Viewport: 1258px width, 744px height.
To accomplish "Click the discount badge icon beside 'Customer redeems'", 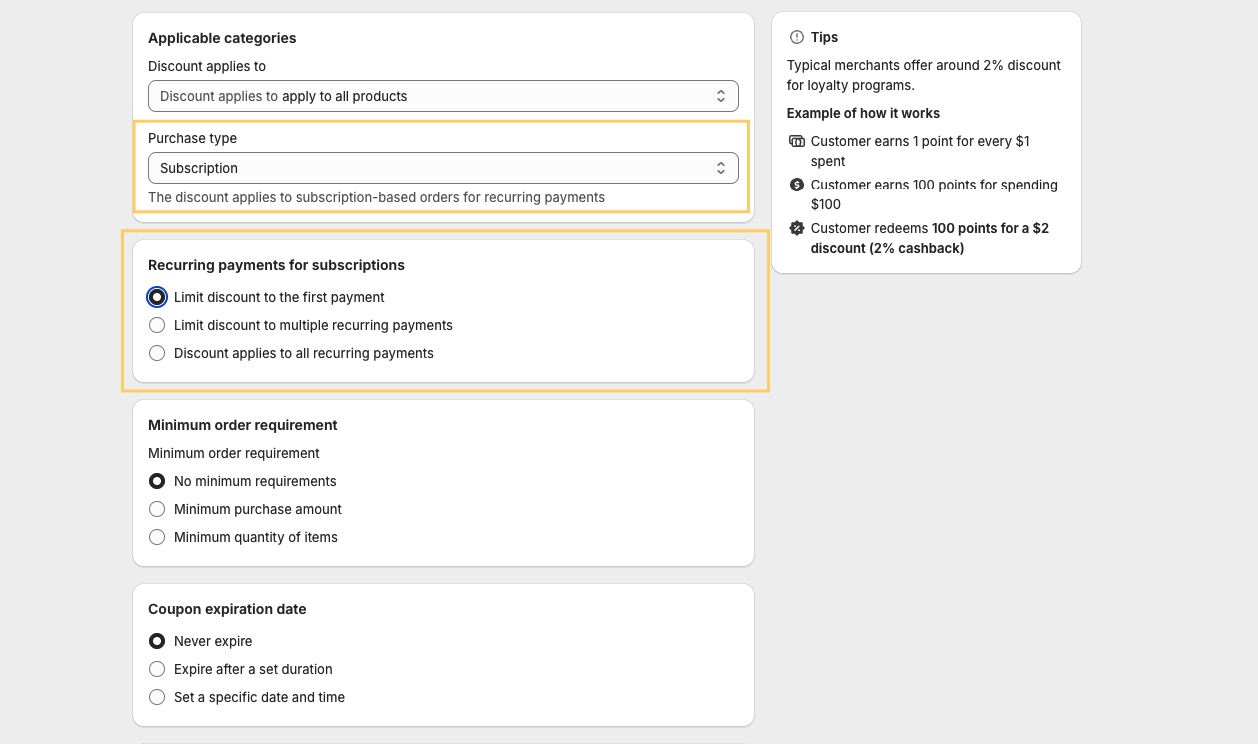I will click(797, 228).
